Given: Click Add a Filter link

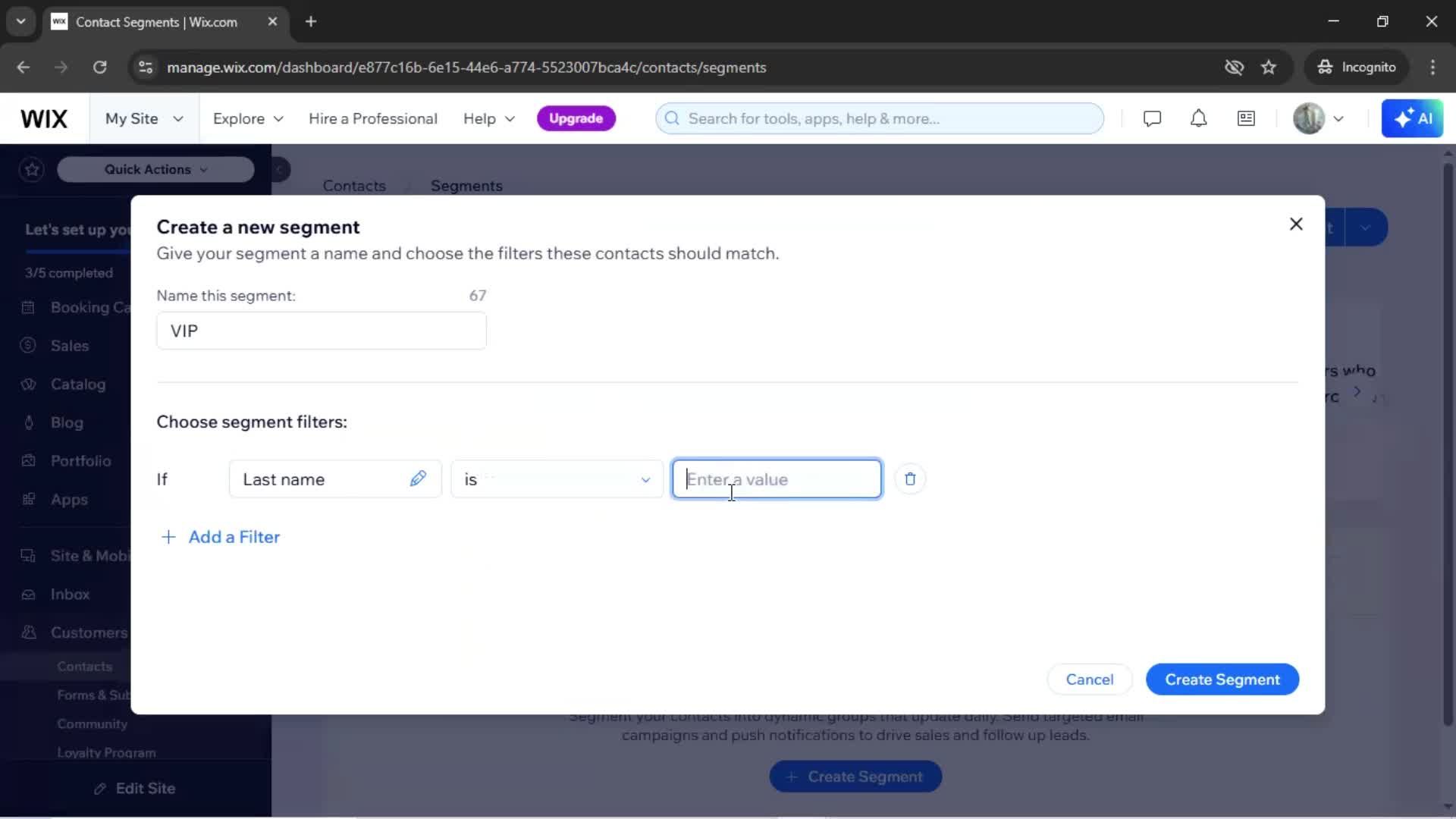Looking at the screenshot, I should tap(234, 537).
